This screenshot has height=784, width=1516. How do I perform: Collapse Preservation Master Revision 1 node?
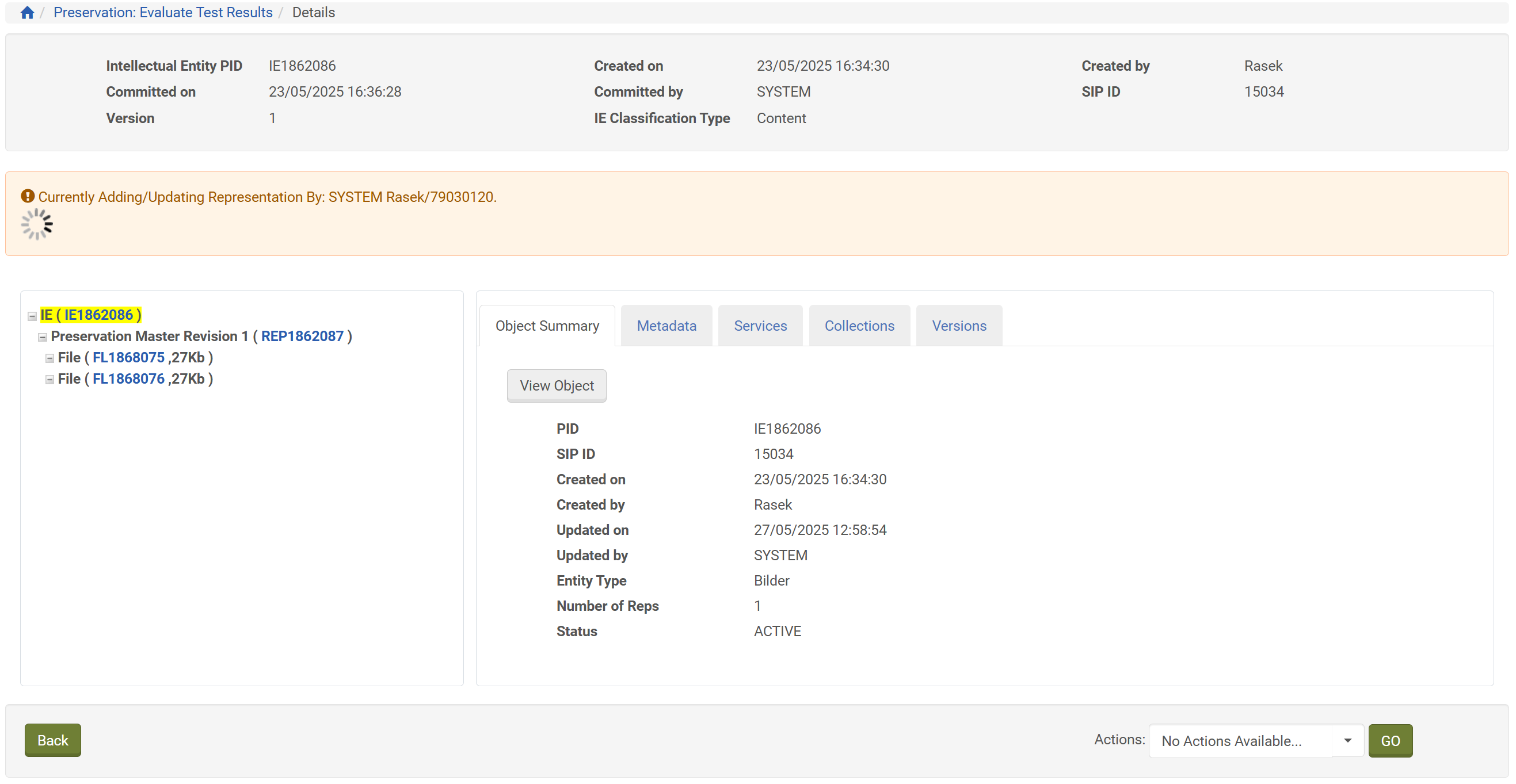pos(43,337)
